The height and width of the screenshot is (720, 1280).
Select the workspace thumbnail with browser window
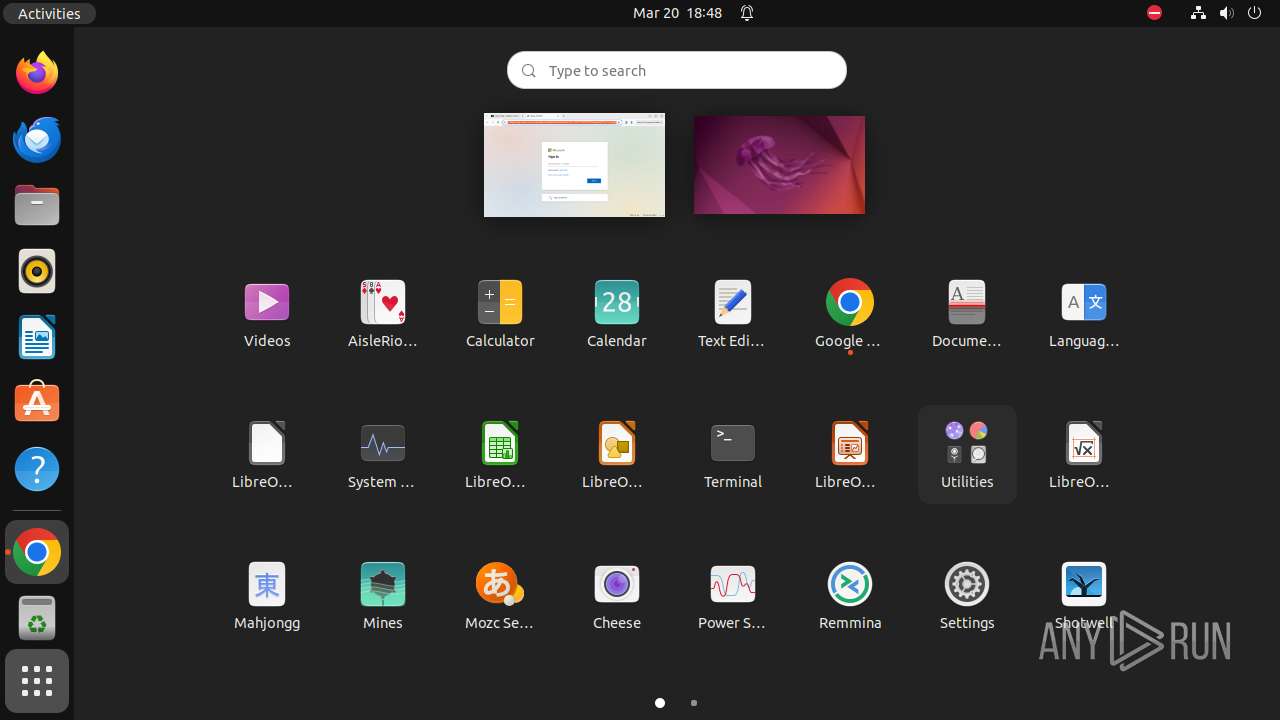click(x=574, y=165)
